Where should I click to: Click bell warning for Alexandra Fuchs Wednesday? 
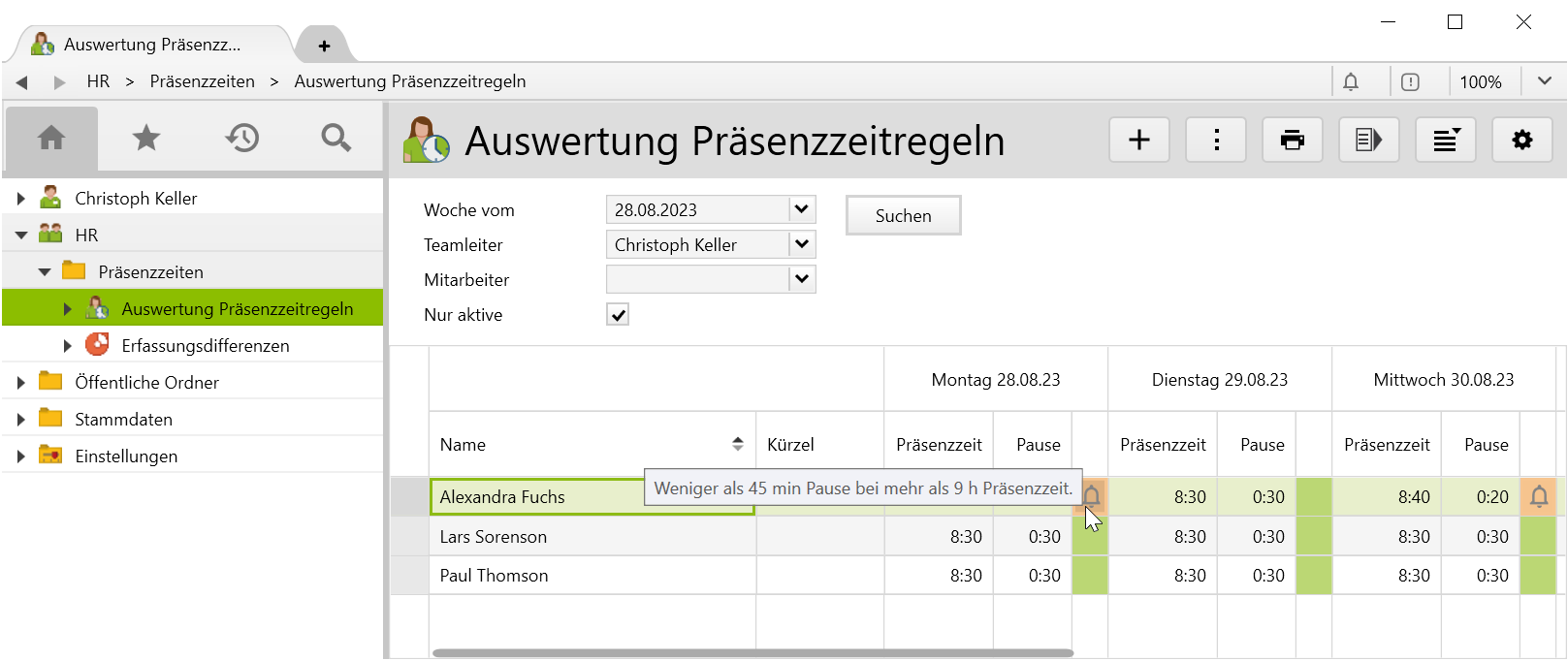click(1538, 497)
